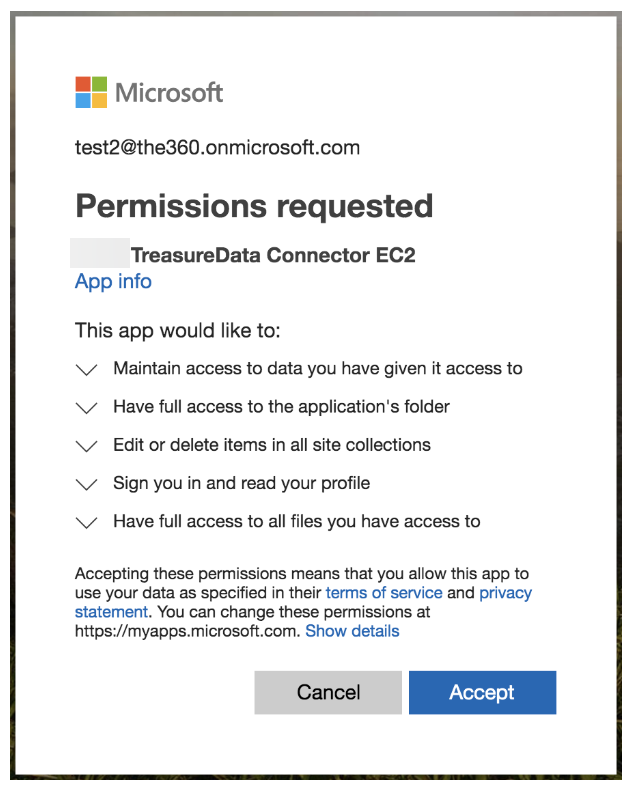Expand full access to all files permission

(87, 522)
